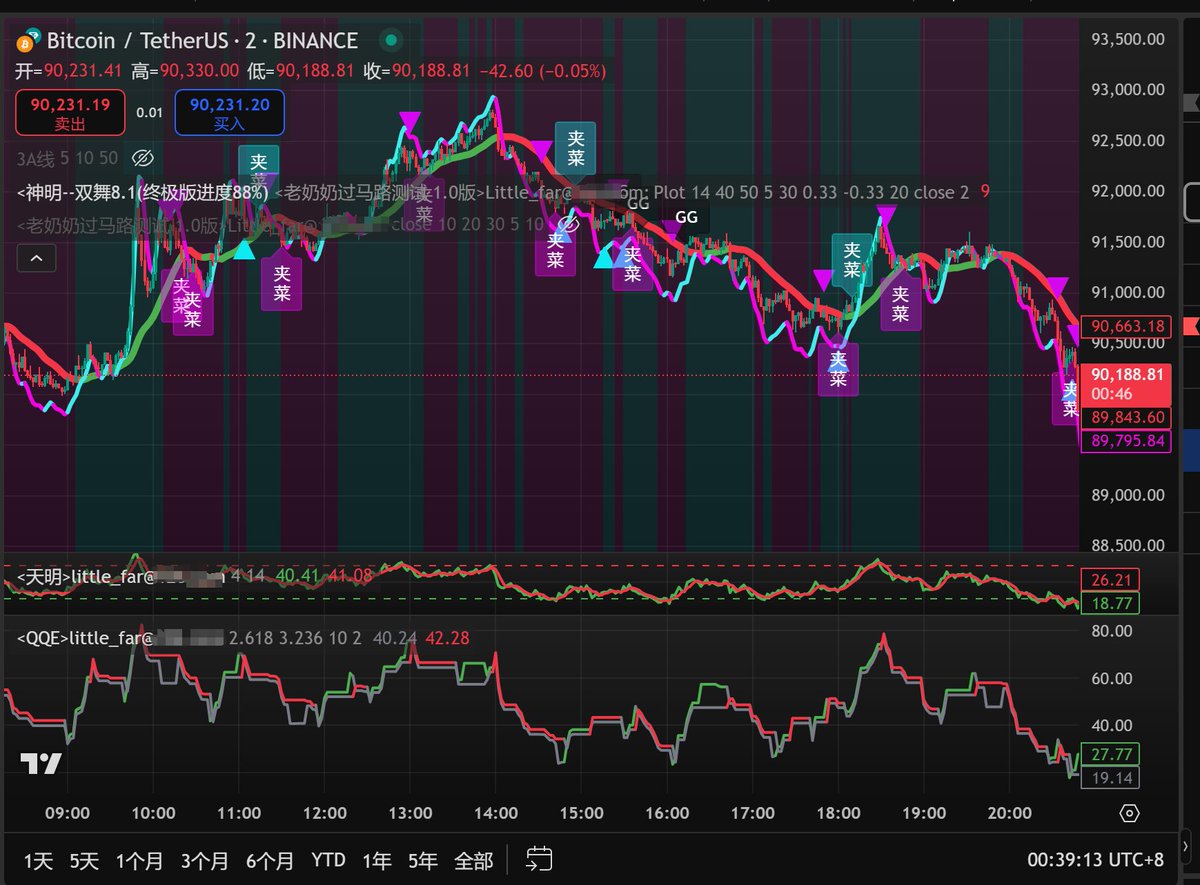Click the 17:00 time axis label
Screen dimensions: 1200x885
(x=752, y=813)
